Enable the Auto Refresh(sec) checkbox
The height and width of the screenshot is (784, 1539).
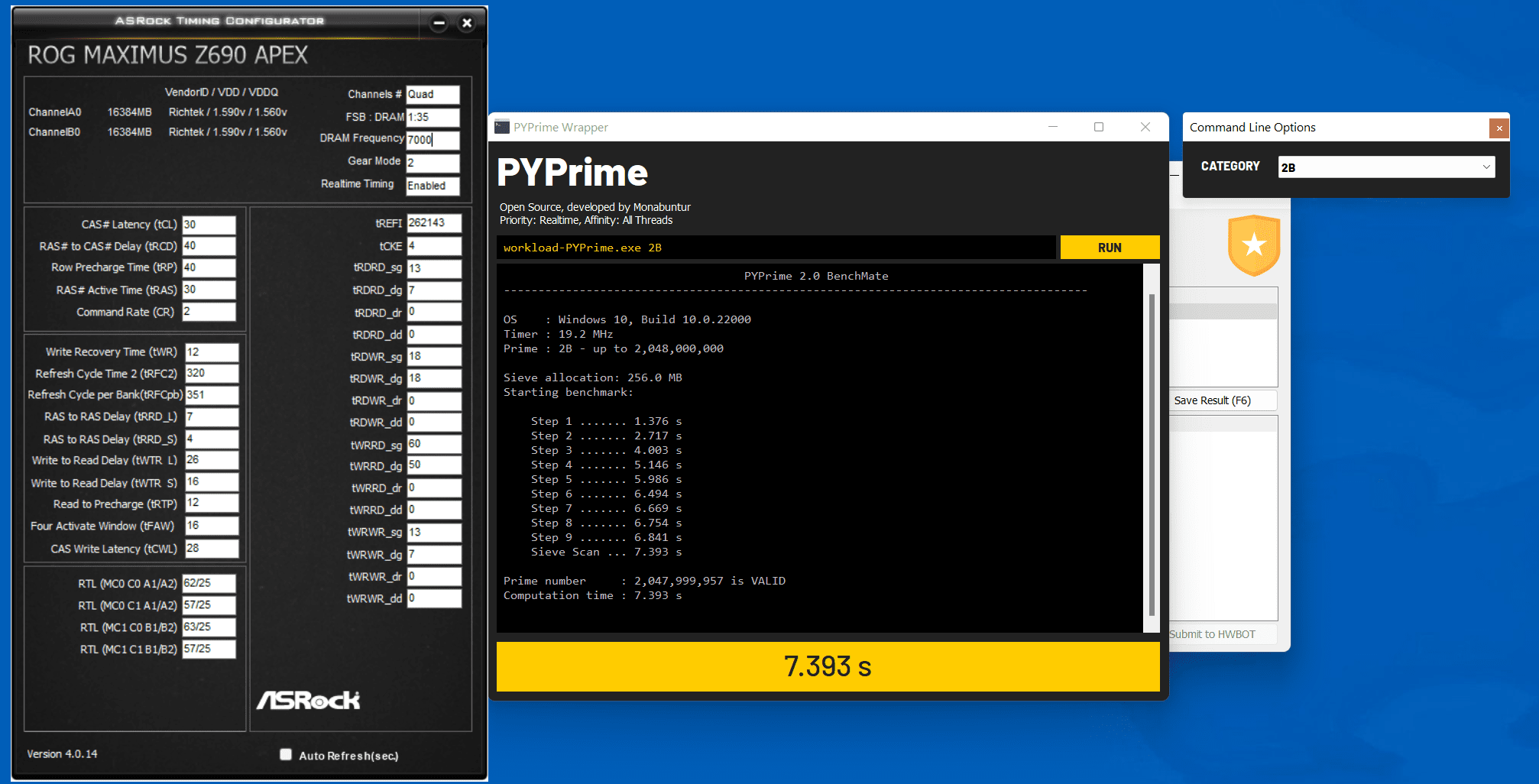click(x=286, y=754)
